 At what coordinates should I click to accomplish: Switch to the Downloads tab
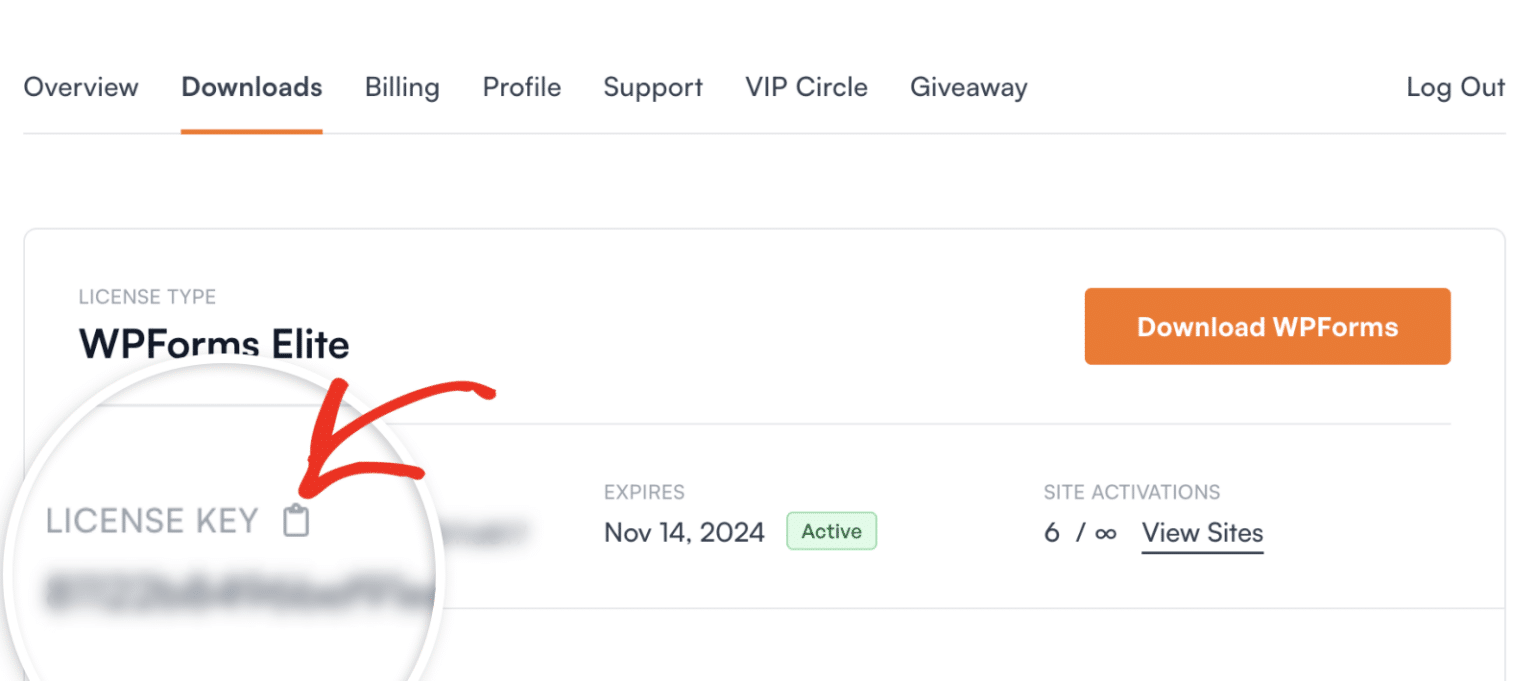coord(251,88)
